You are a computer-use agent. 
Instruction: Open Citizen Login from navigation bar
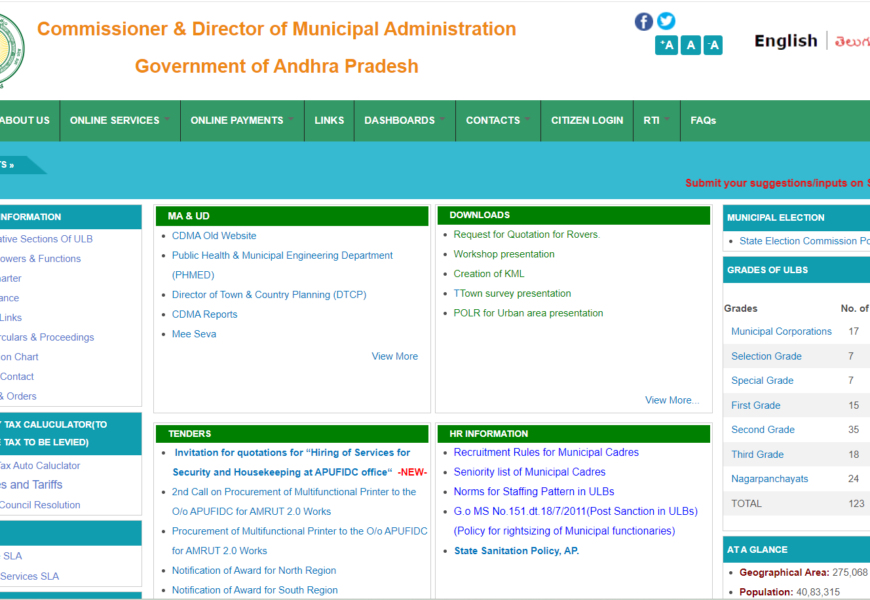[x=587, y=121]
